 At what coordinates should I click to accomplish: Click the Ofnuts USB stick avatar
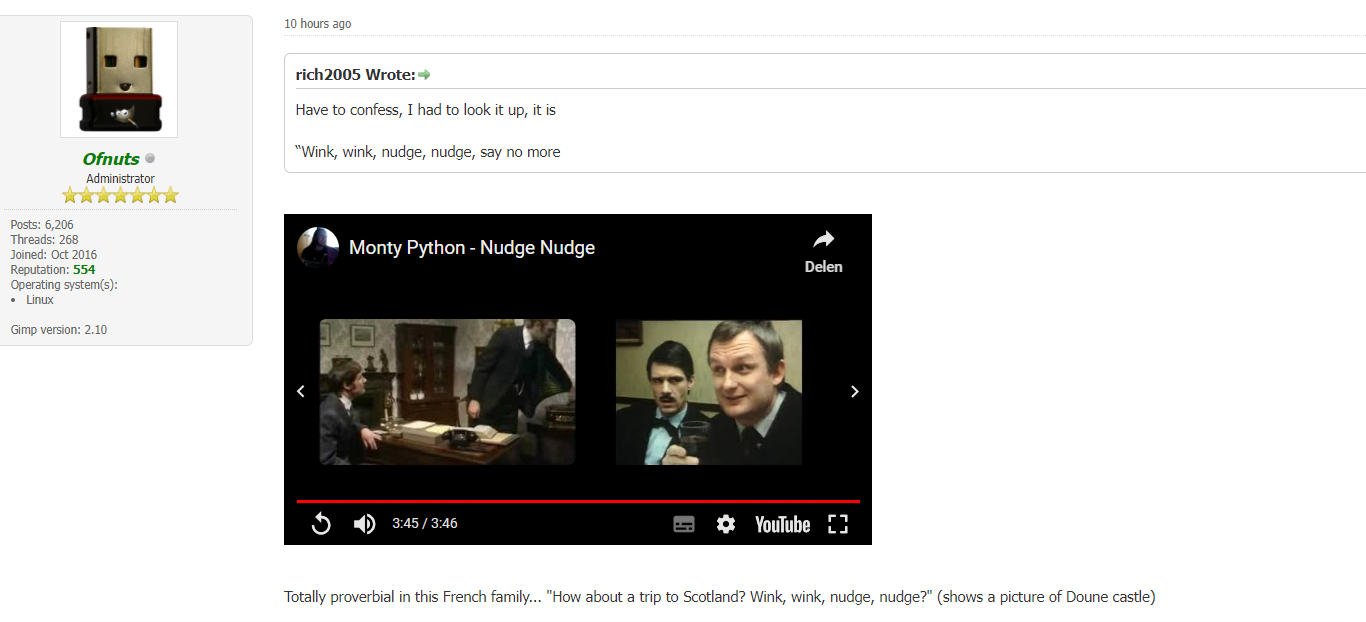click(x=119, y=79)
